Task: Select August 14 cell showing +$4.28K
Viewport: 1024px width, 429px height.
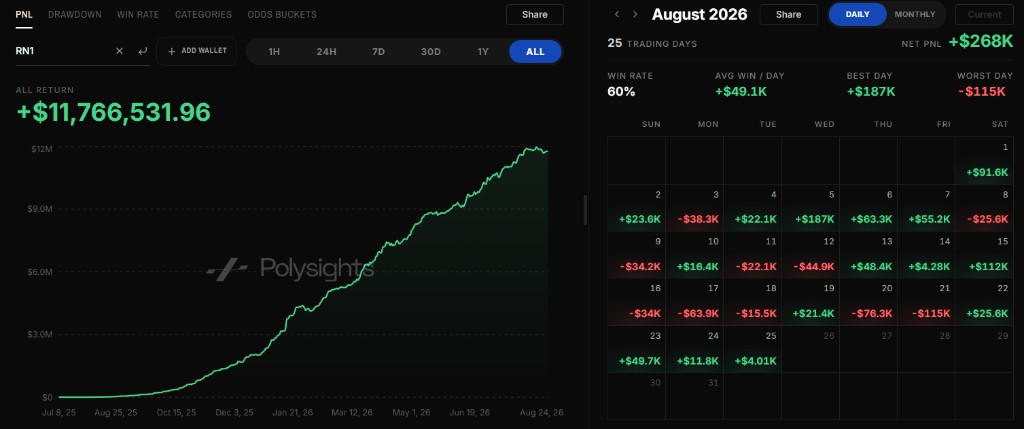Action: pyautogui.click(x=926, y=255)
